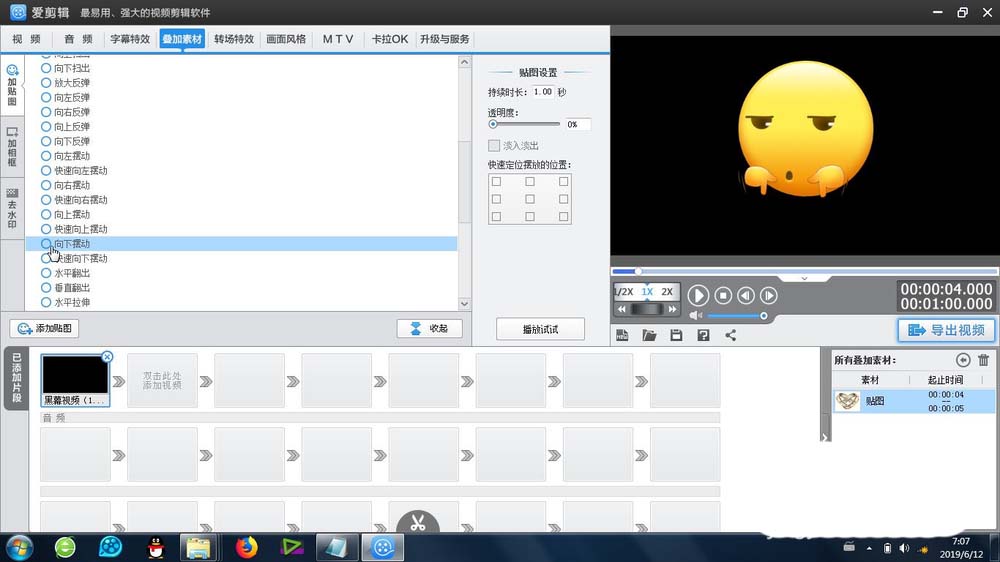
Task: Set playback speed to 2X
Action: [667, 292]
